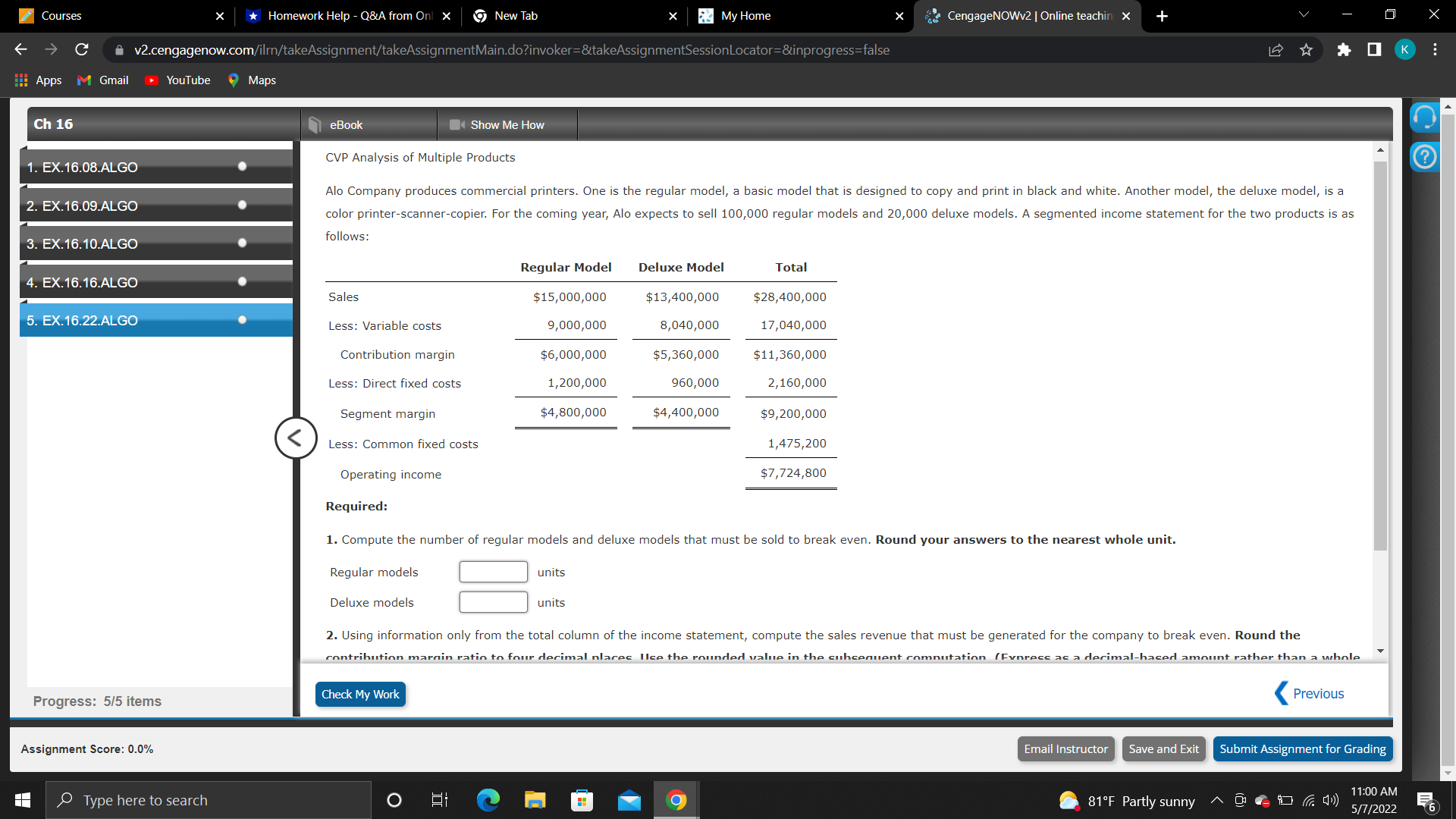Switch to the My Home tab
The height and width of the screenshot is (819, 1456).
758,15
